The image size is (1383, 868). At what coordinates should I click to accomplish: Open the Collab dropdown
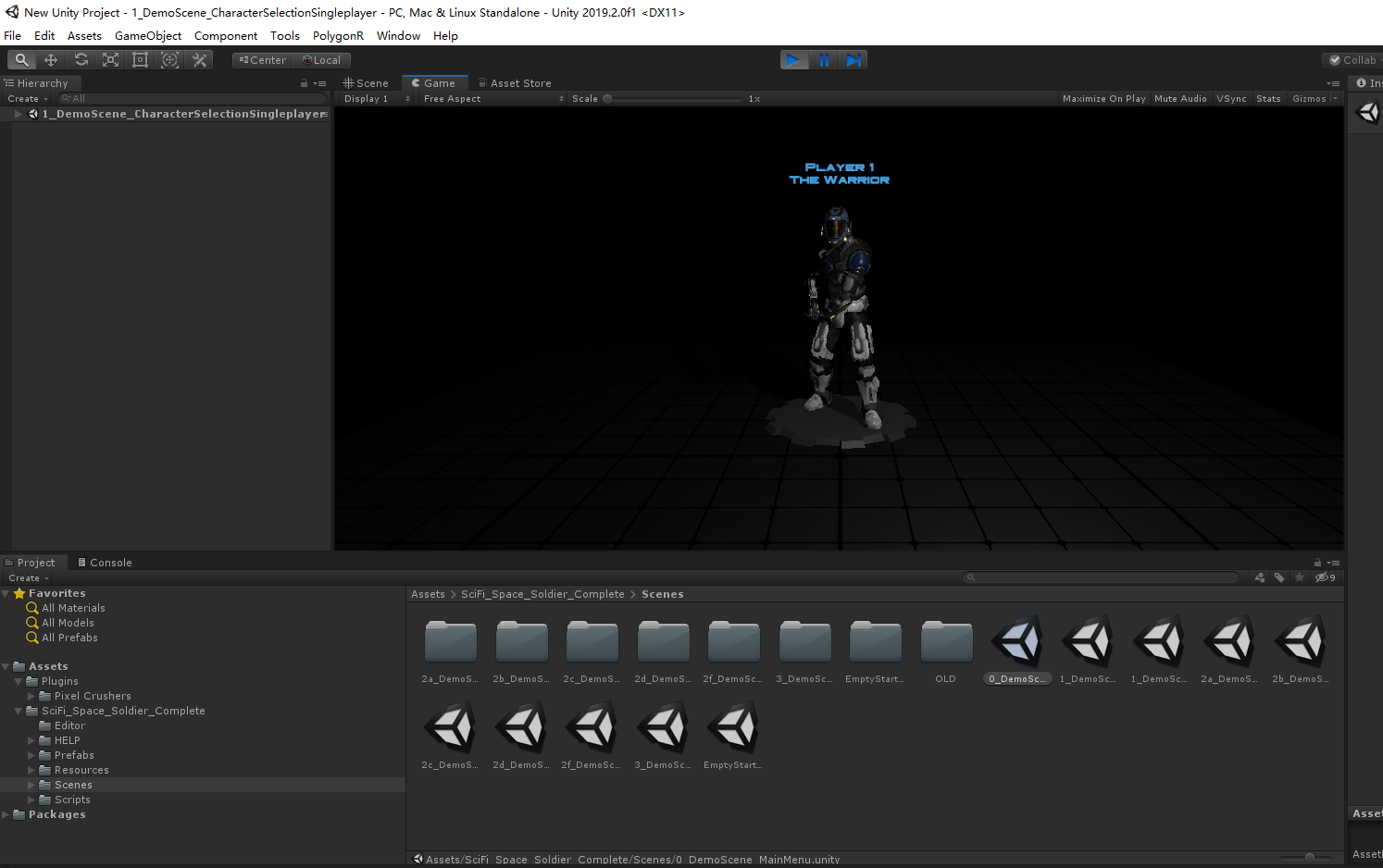[1353, 60]
